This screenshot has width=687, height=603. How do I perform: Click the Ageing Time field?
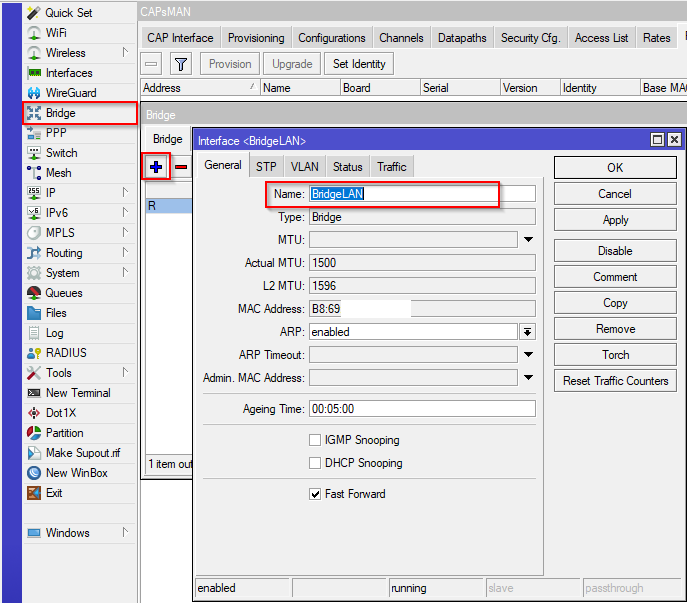422,409
